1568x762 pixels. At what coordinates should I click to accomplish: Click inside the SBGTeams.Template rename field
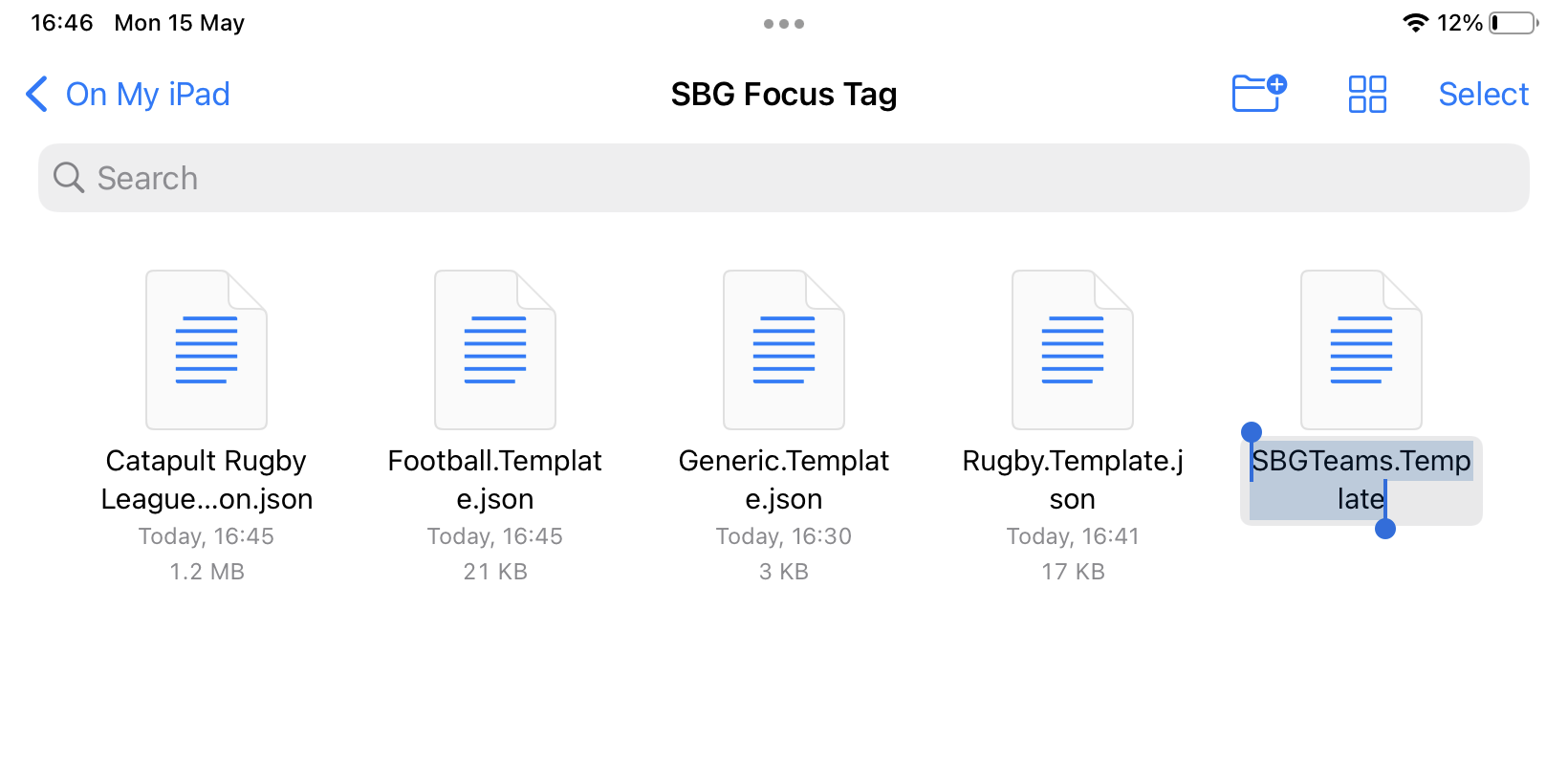coord(1361,480)
